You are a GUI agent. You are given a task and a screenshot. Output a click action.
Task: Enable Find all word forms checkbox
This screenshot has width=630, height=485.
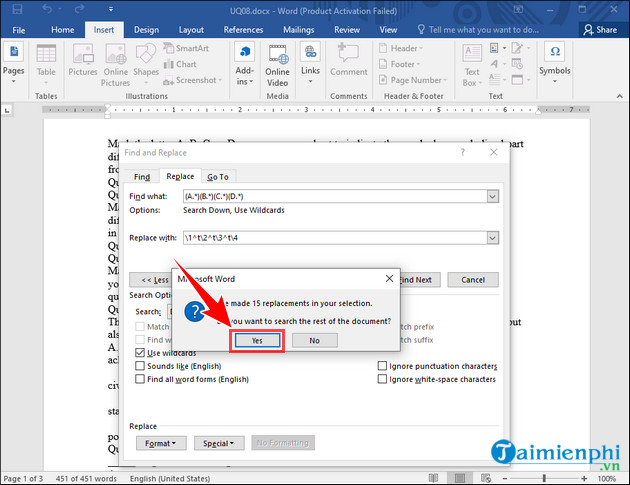click(140, 379)
